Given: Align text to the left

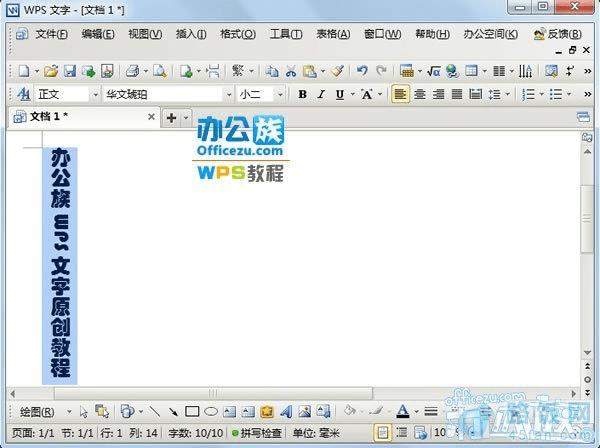Looking at the screenshot, I should pyautogui.click(x=400, y=94).
